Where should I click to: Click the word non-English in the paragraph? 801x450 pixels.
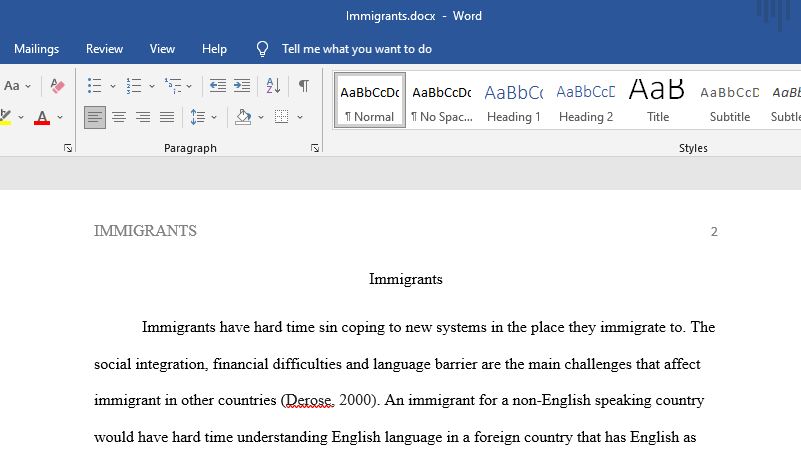[551, 400]
